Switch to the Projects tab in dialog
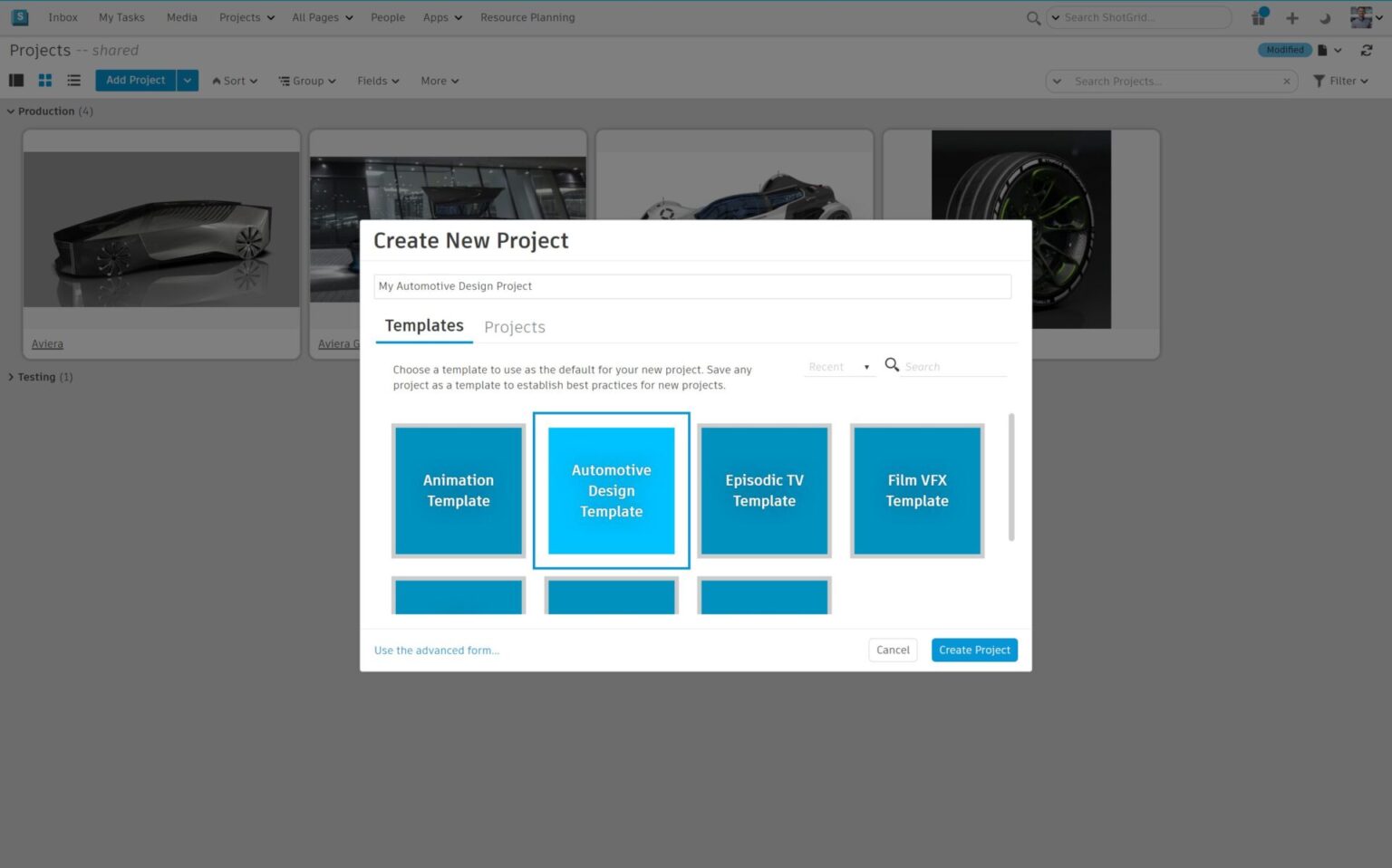Image resolution: width=1392 pixels, height=868 pixels. pos(514,327)
